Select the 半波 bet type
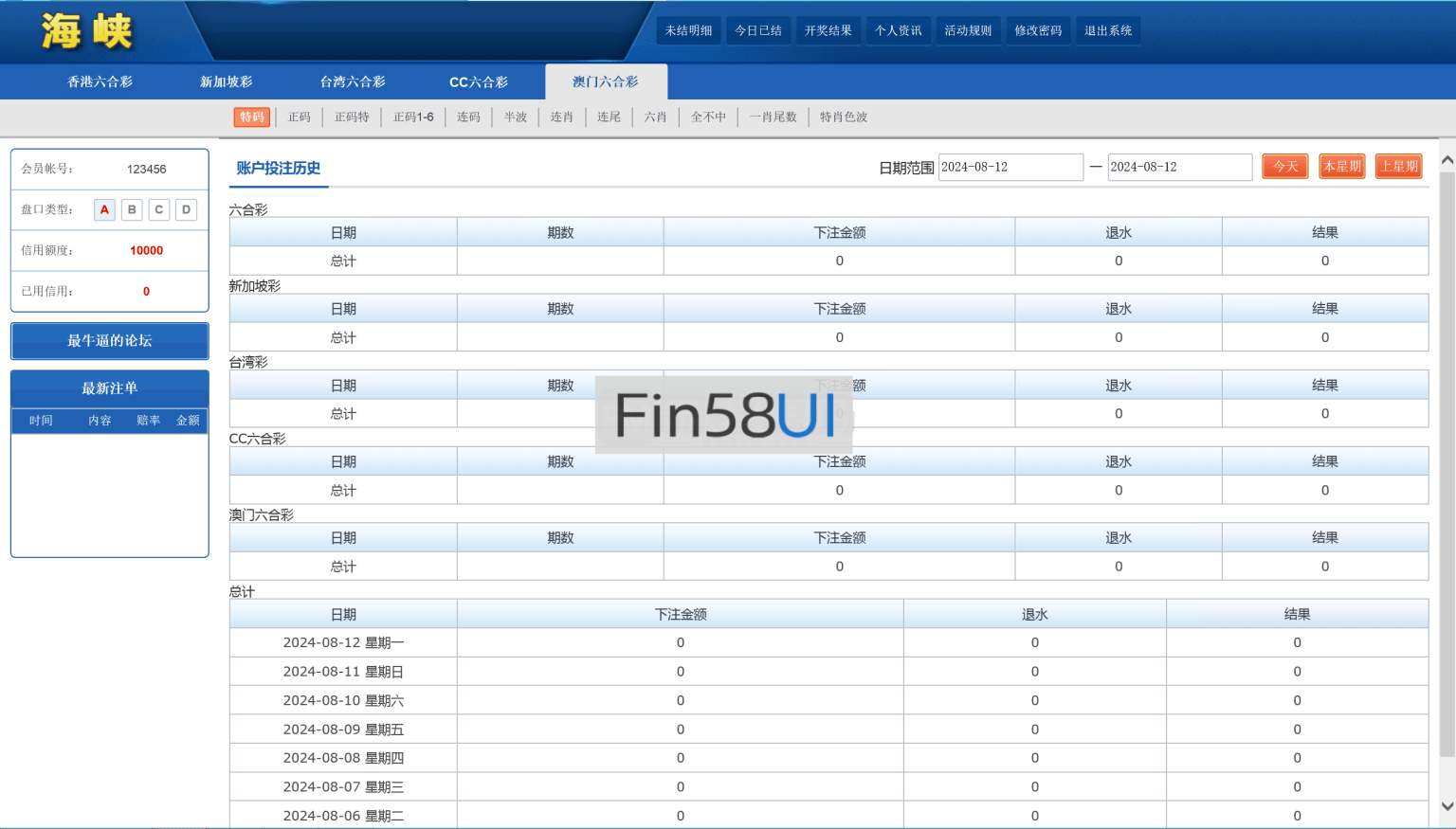Screen dimensions: 1456x829 (x=515, y=117)
